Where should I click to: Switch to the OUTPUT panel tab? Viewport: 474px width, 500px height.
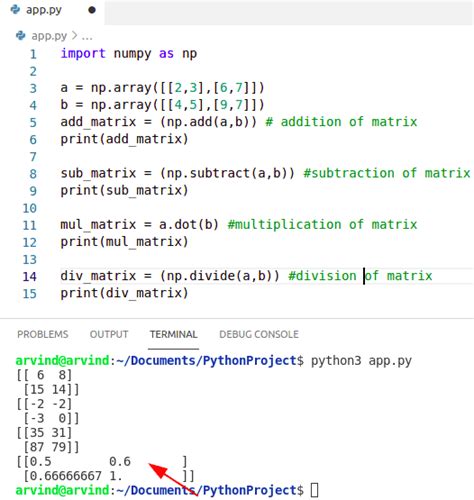109,334
